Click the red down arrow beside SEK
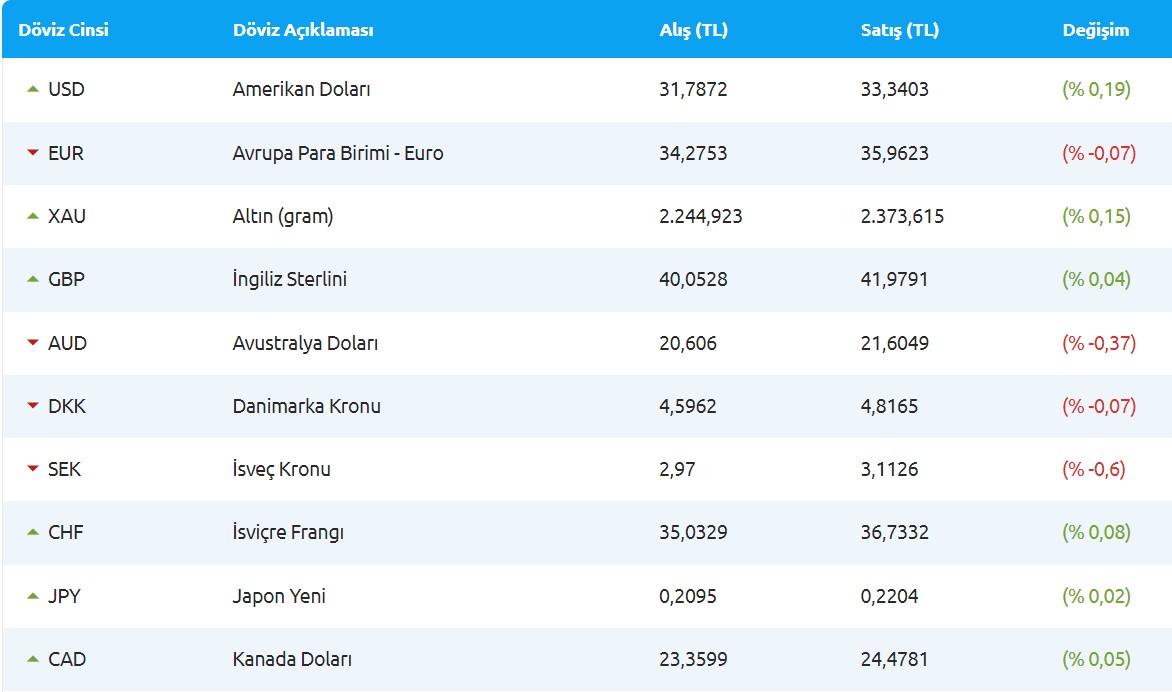The height and width of the screenshot is (692, 1172). coord(33,469)
